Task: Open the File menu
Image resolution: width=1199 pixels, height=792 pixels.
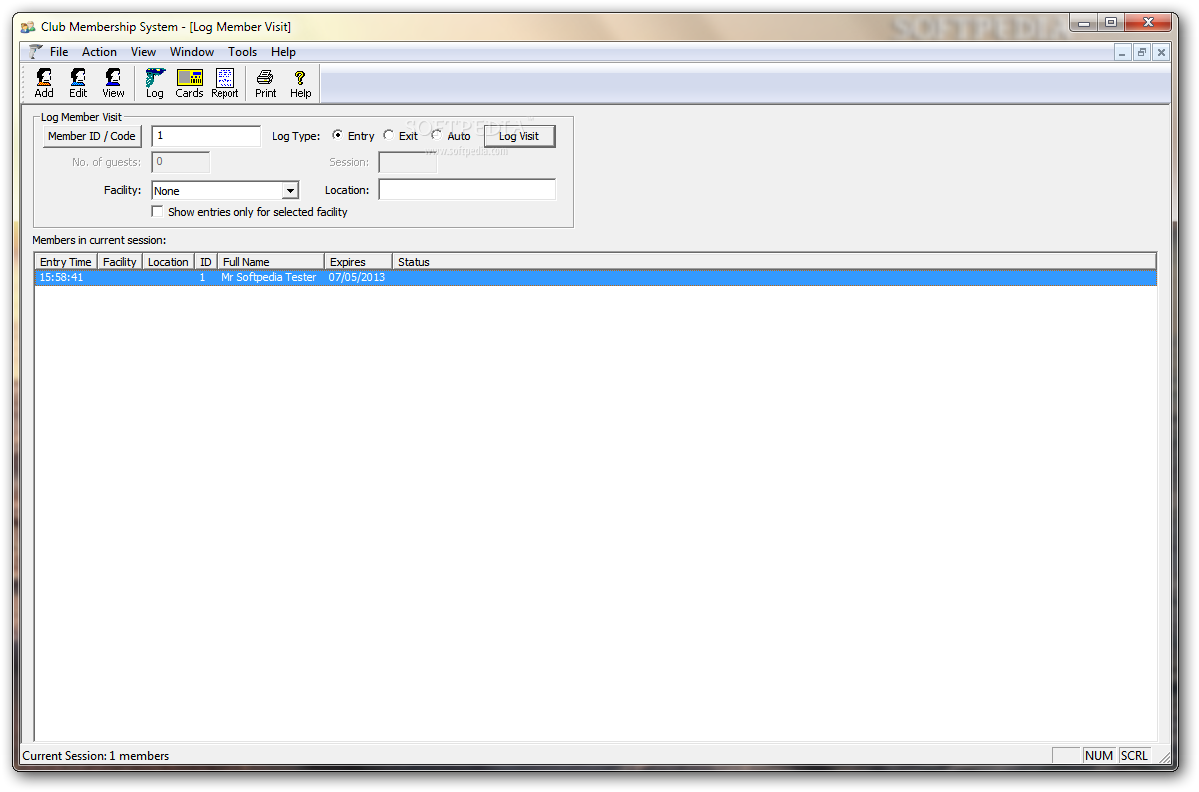Action: (x=59, y=52)
